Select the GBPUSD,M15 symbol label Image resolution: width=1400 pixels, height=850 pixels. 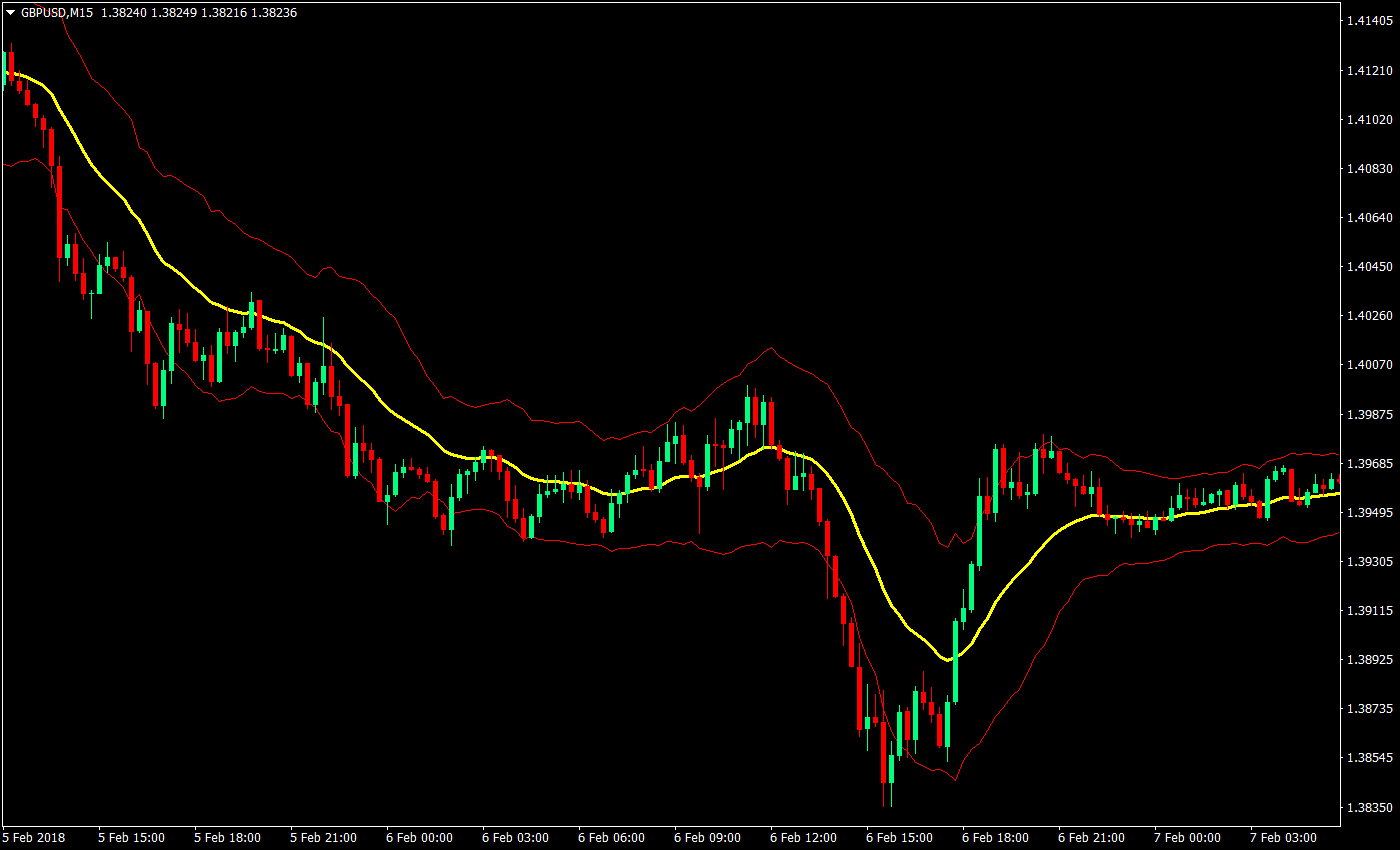59,13
